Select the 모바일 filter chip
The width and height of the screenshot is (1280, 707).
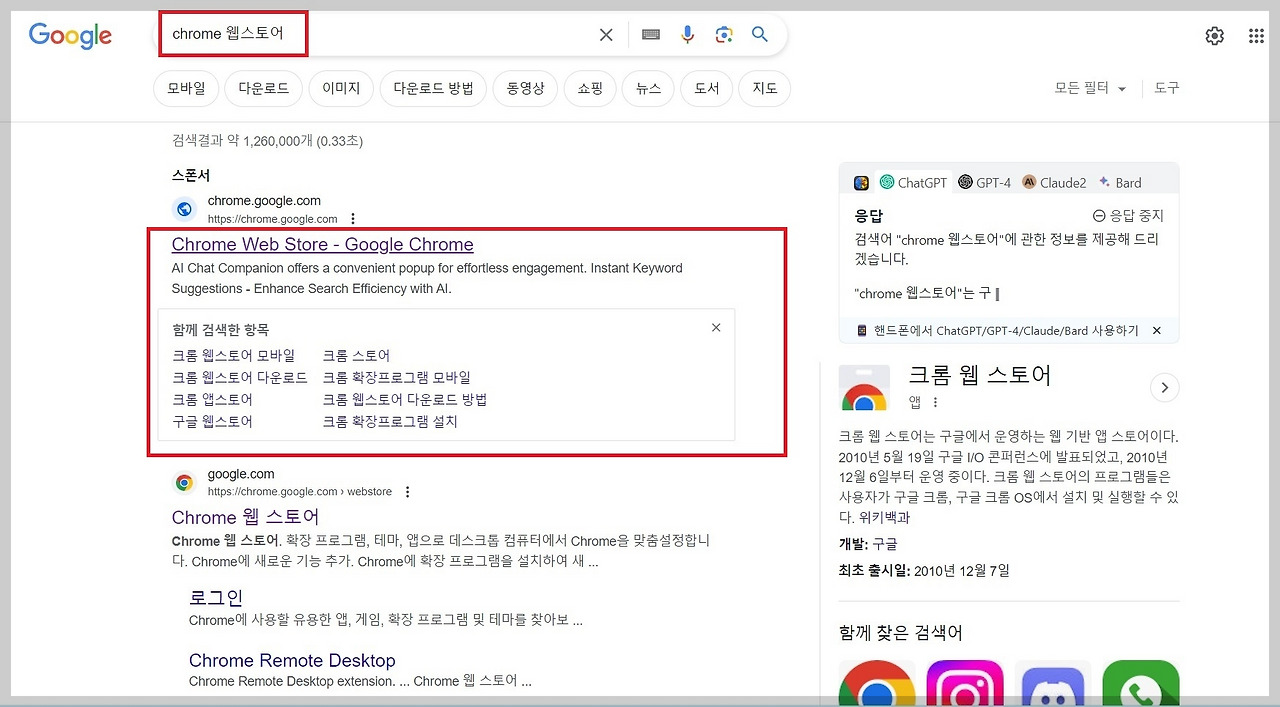(x=186, y=88)
